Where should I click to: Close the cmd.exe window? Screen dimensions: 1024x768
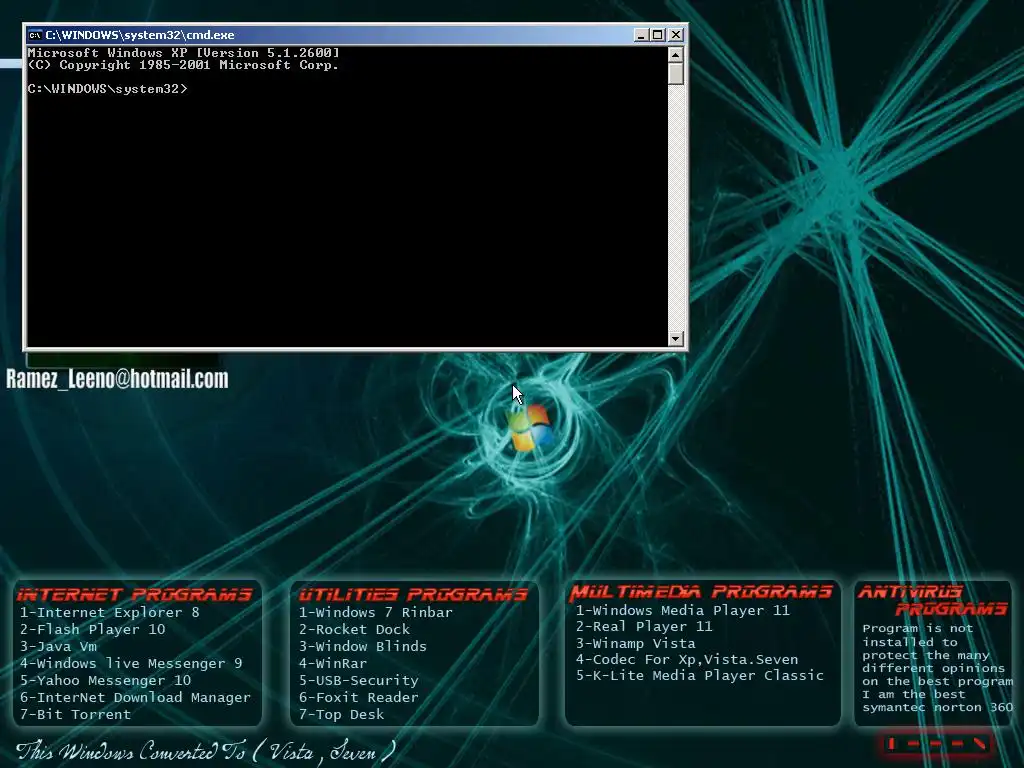pos(676,35)
